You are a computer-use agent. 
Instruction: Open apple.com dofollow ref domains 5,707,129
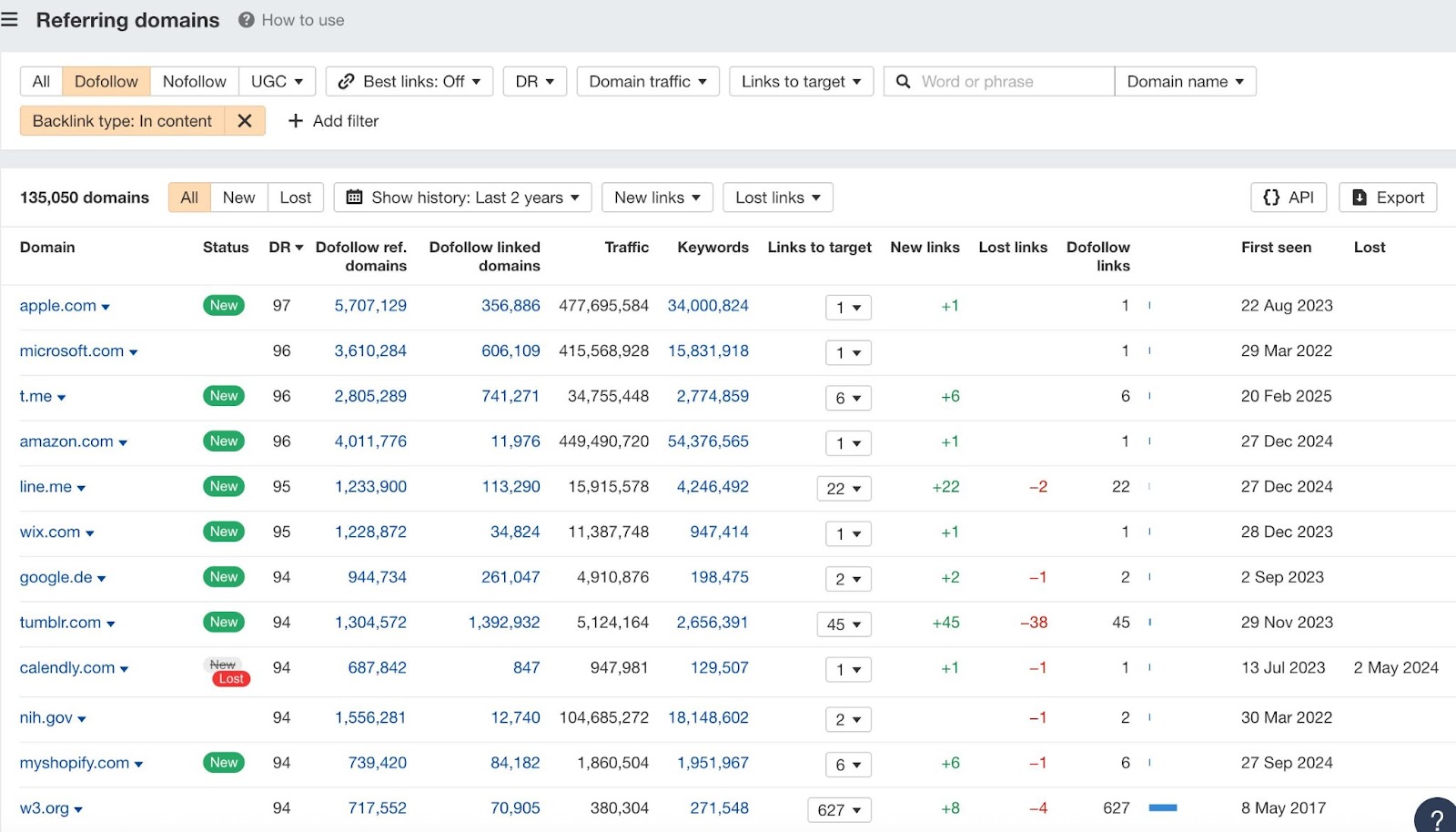coord(370,306)
